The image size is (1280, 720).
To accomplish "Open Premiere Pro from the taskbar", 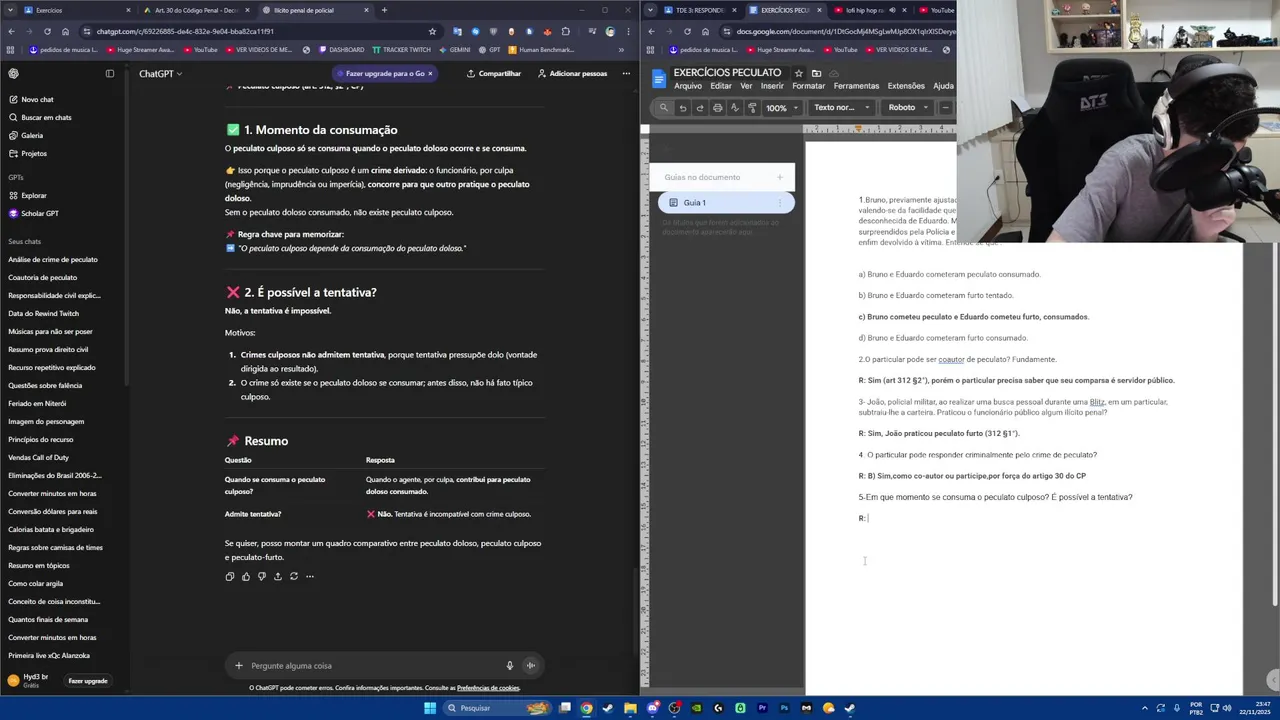I will [762, 708].
